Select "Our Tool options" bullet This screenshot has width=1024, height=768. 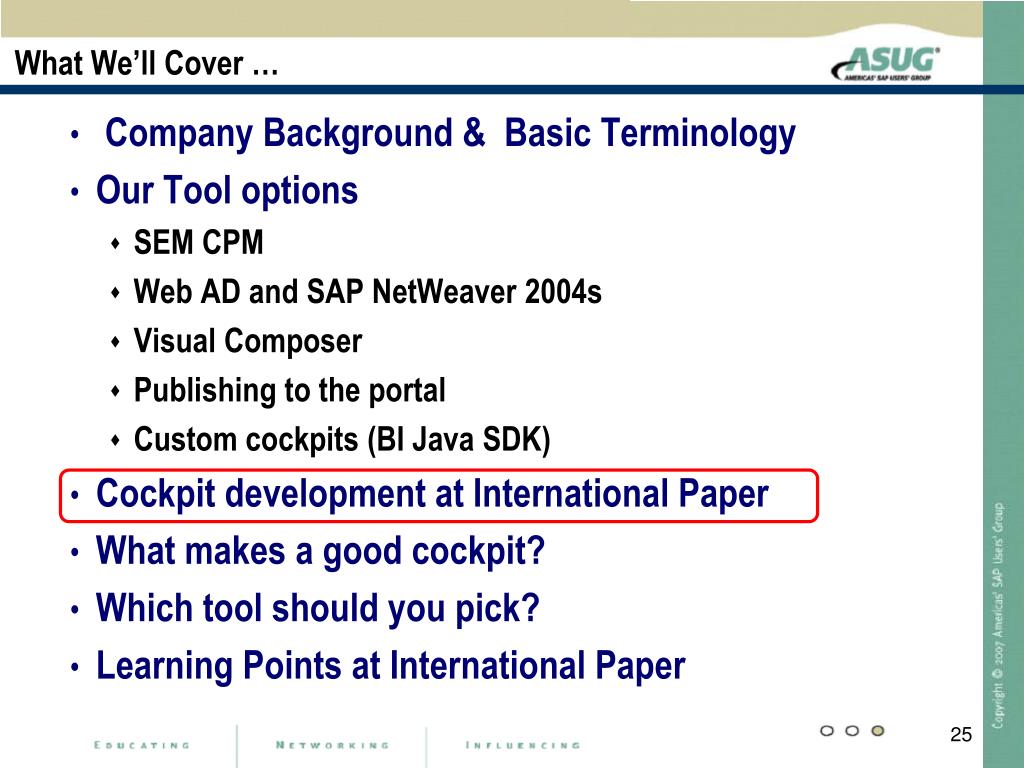click(x=227, y=191)
